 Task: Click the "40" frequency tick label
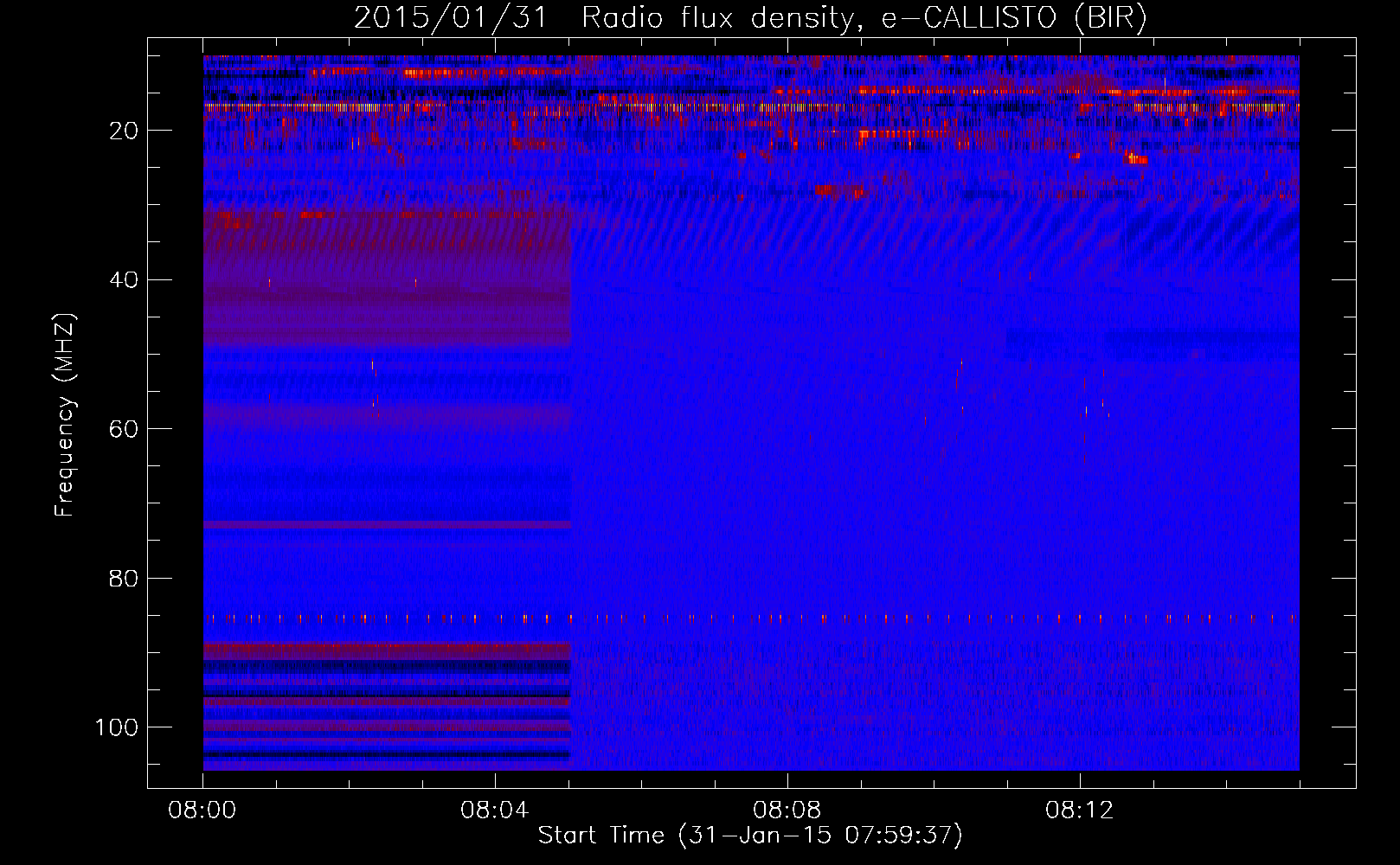(124, 280)
